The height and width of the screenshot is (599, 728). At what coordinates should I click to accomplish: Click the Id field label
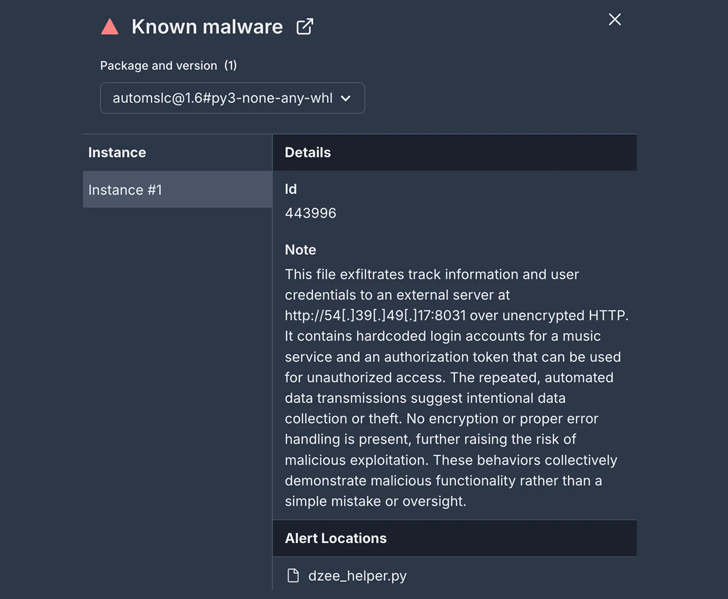291,189
